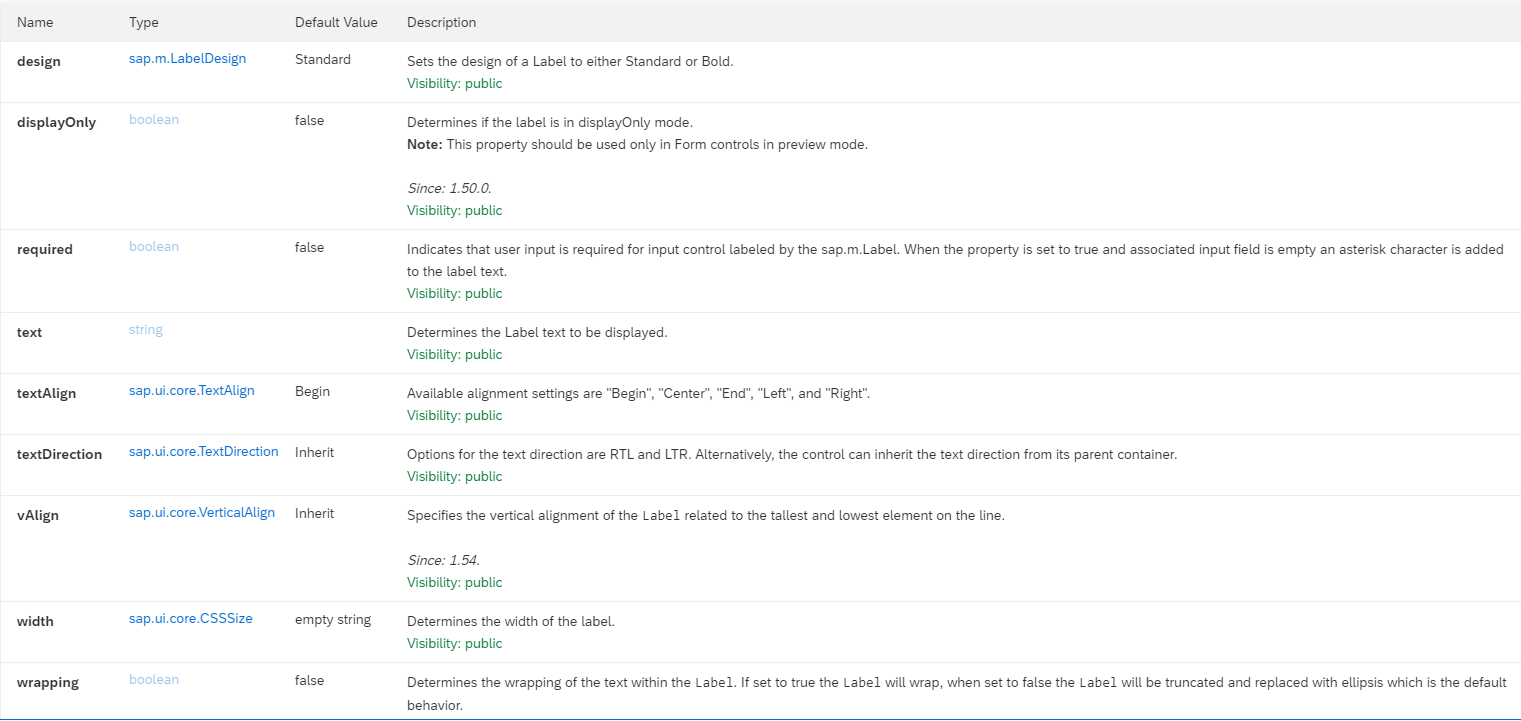Select the textAlign property name

47,393
